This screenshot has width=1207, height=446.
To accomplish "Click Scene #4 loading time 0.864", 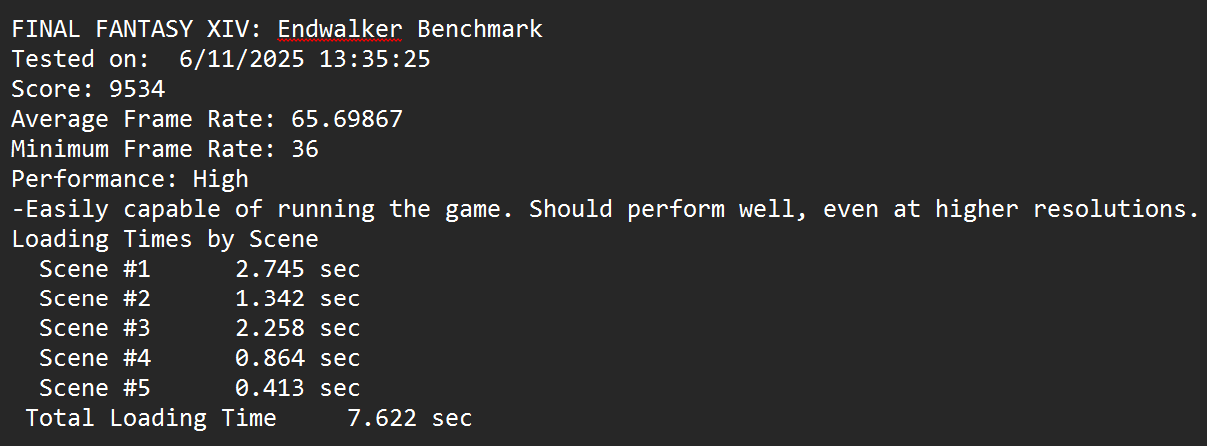I will pyautogui.click(x=270, y=358).
